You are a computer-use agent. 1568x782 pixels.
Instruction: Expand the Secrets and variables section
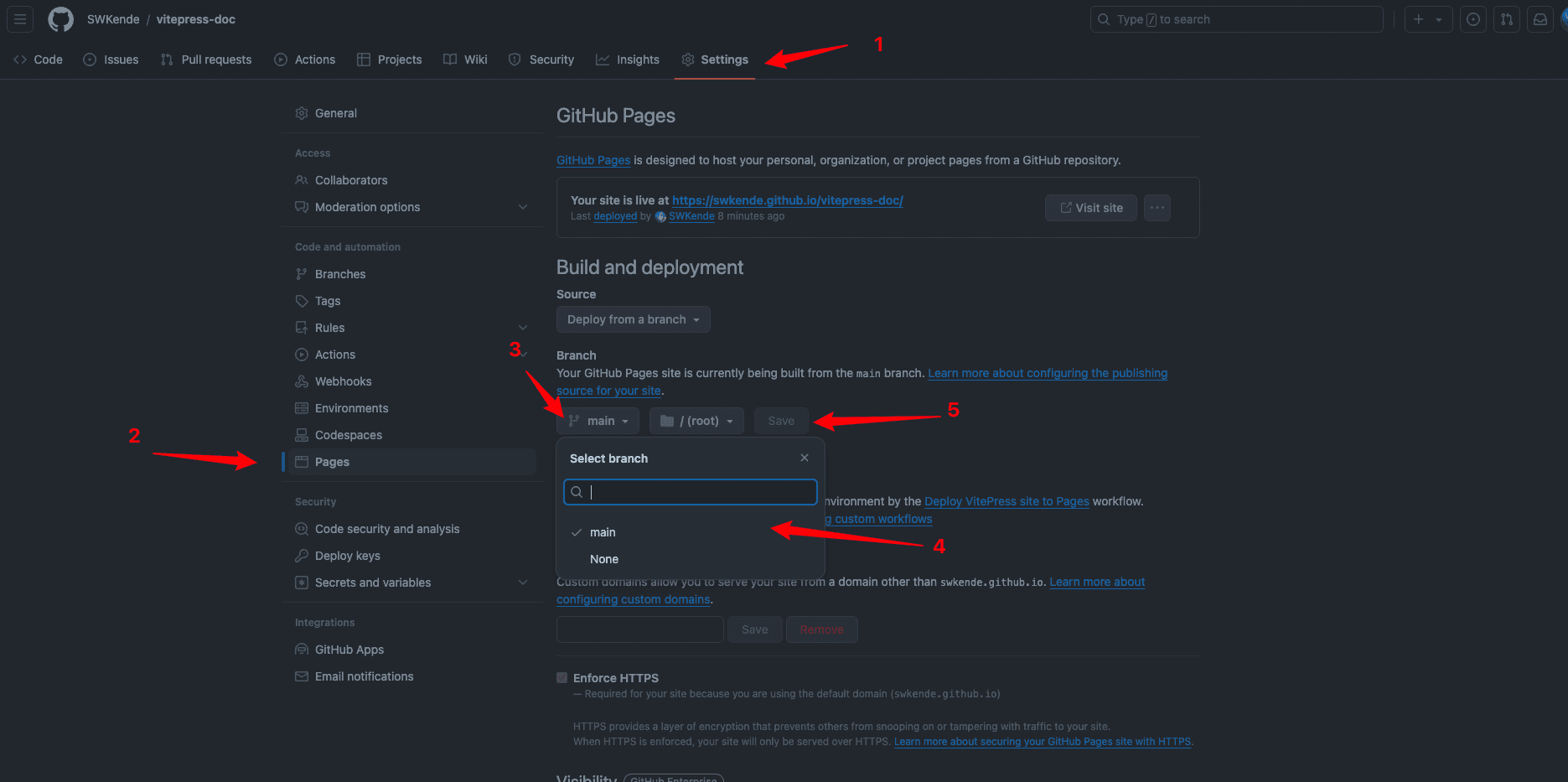[523, 582]
